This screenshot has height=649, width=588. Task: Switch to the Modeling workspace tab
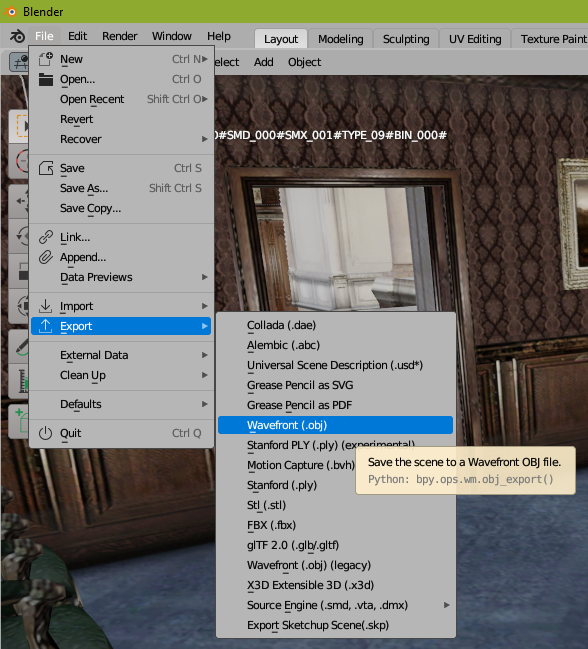pos(341,39)
